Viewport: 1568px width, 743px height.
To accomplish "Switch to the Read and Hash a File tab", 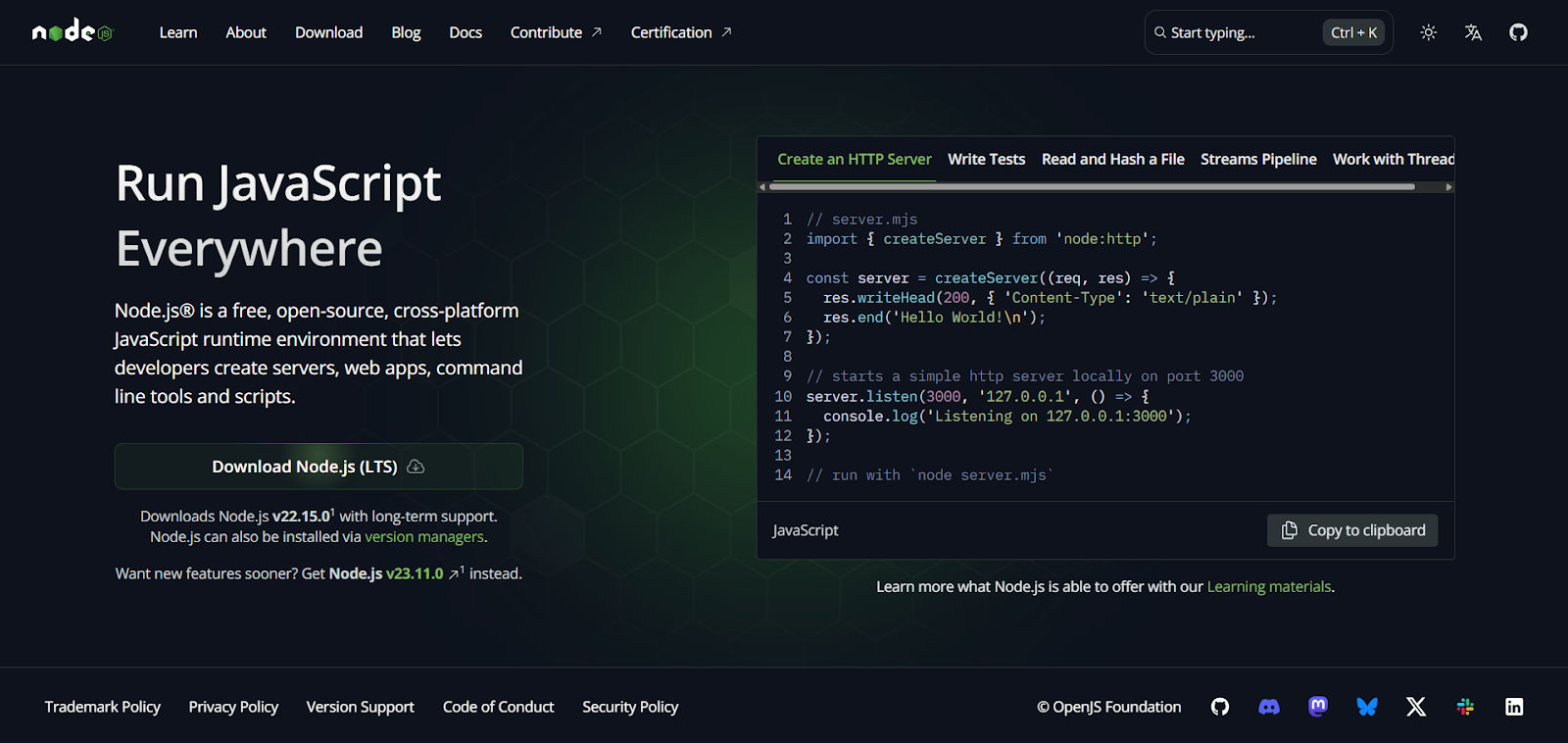I will pyautogui.click(x=1113, y=159).
